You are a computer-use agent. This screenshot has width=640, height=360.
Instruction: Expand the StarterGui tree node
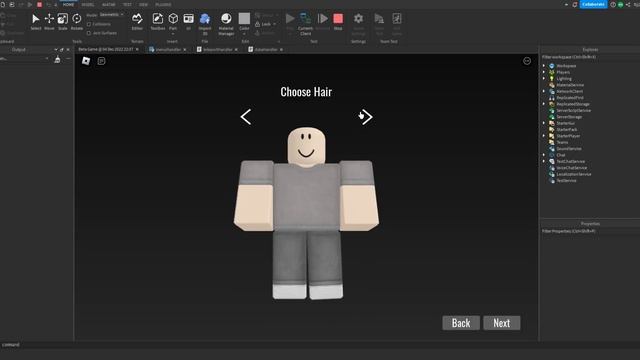point(544,123)
